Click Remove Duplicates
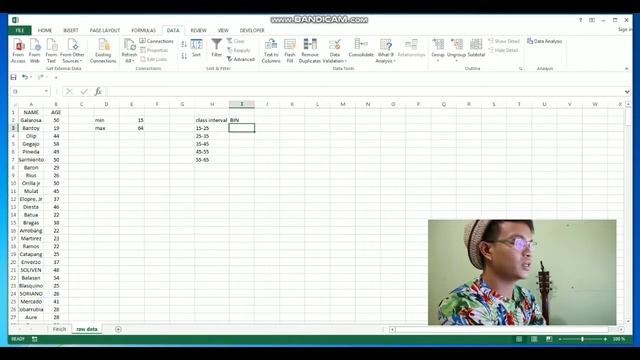This screenshot has width=640, height=360. [x=310, y=51]
